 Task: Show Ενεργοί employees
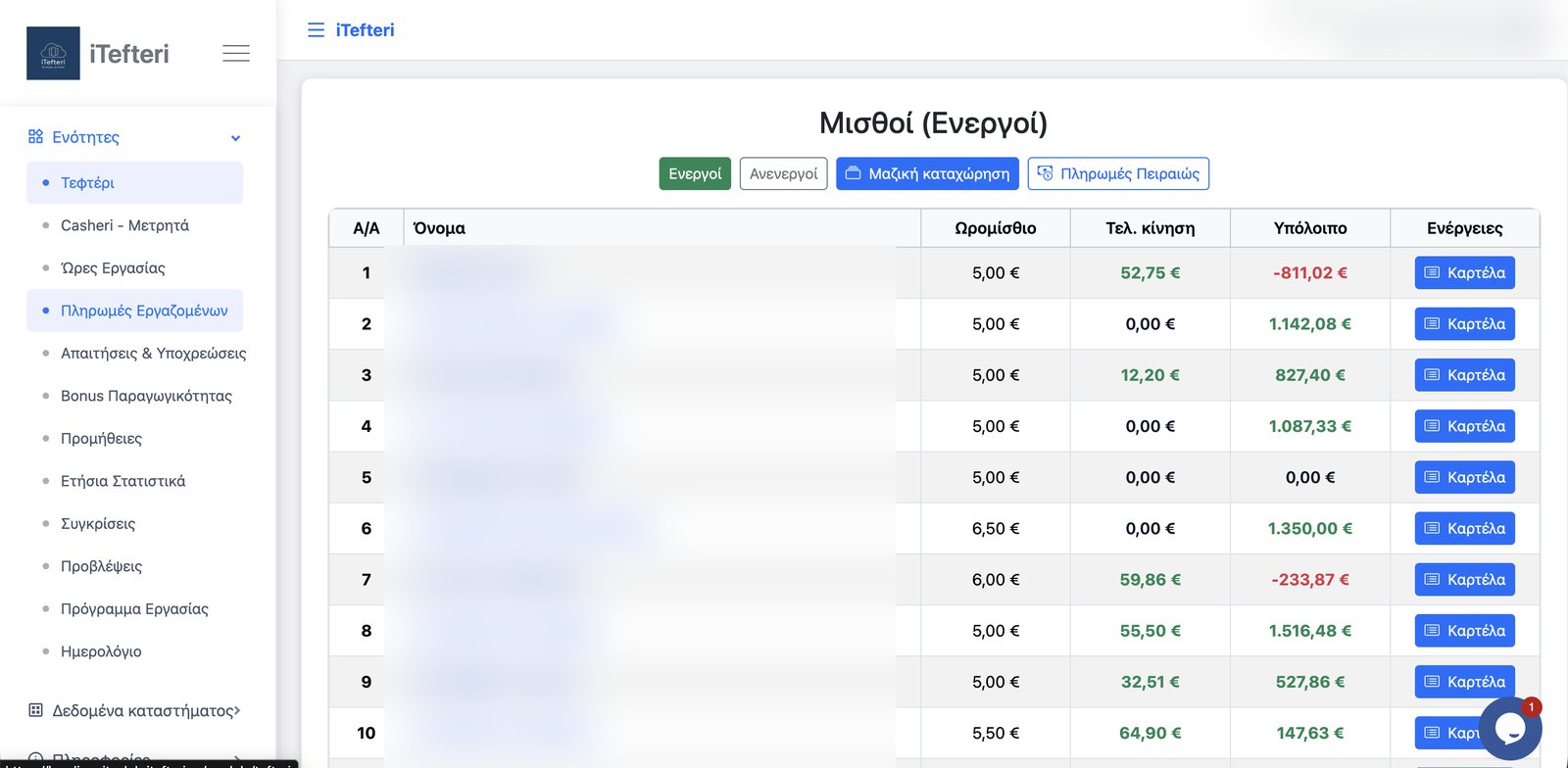695,173
